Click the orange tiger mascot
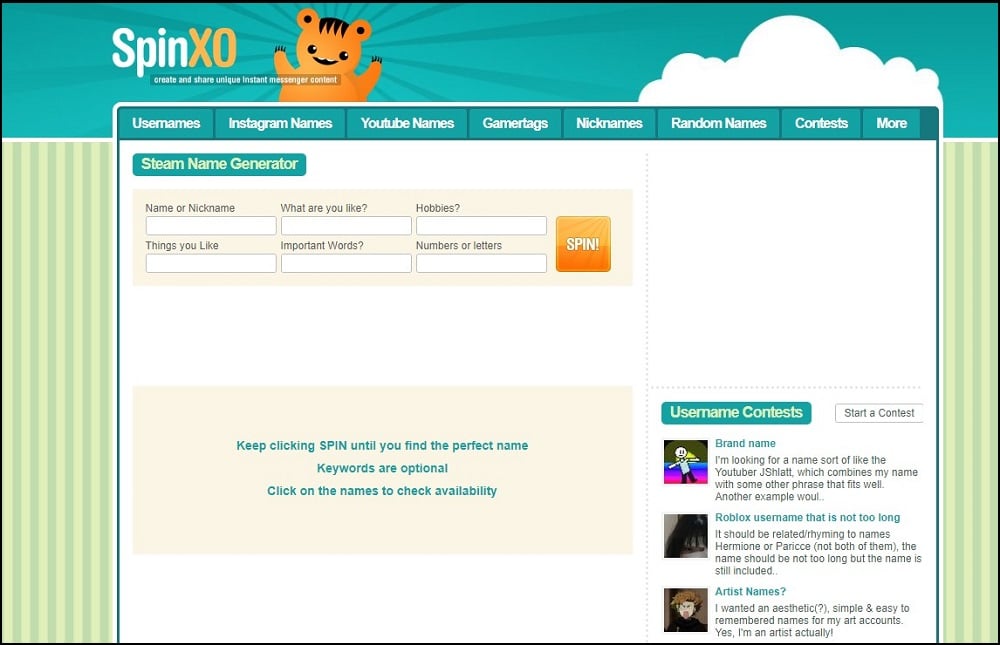 (x=328, y=56)
